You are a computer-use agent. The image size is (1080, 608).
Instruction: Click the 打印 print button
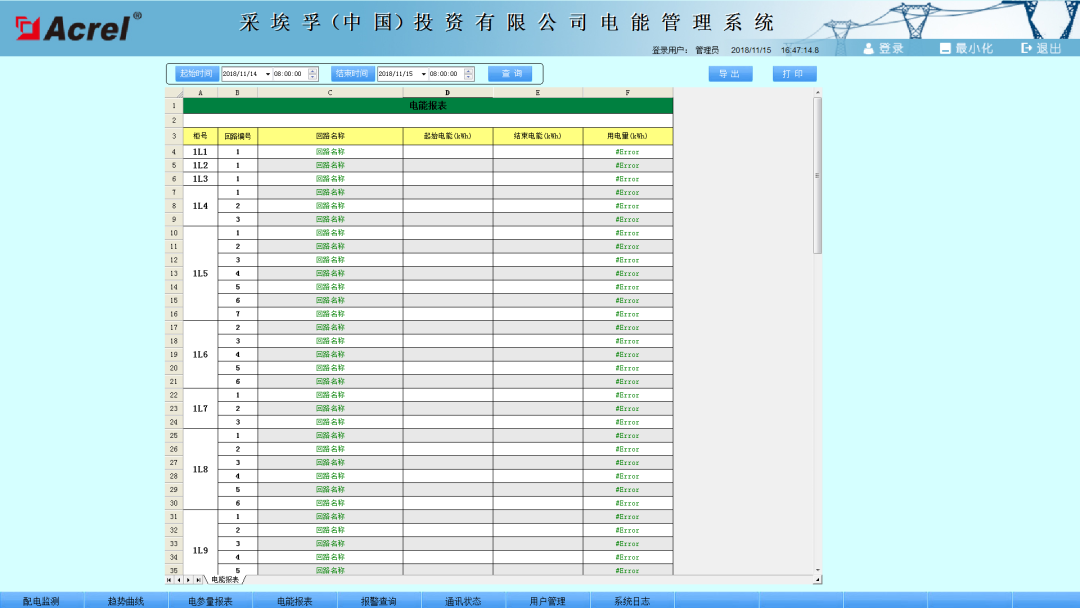tap(795, 73)
